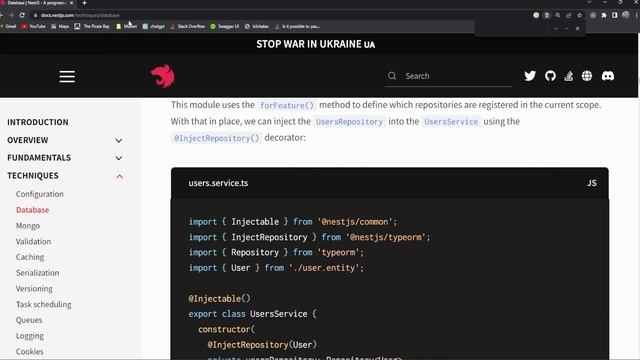
Task: Open the NestJS GitHub repository icon
Action: pos(550,76)
